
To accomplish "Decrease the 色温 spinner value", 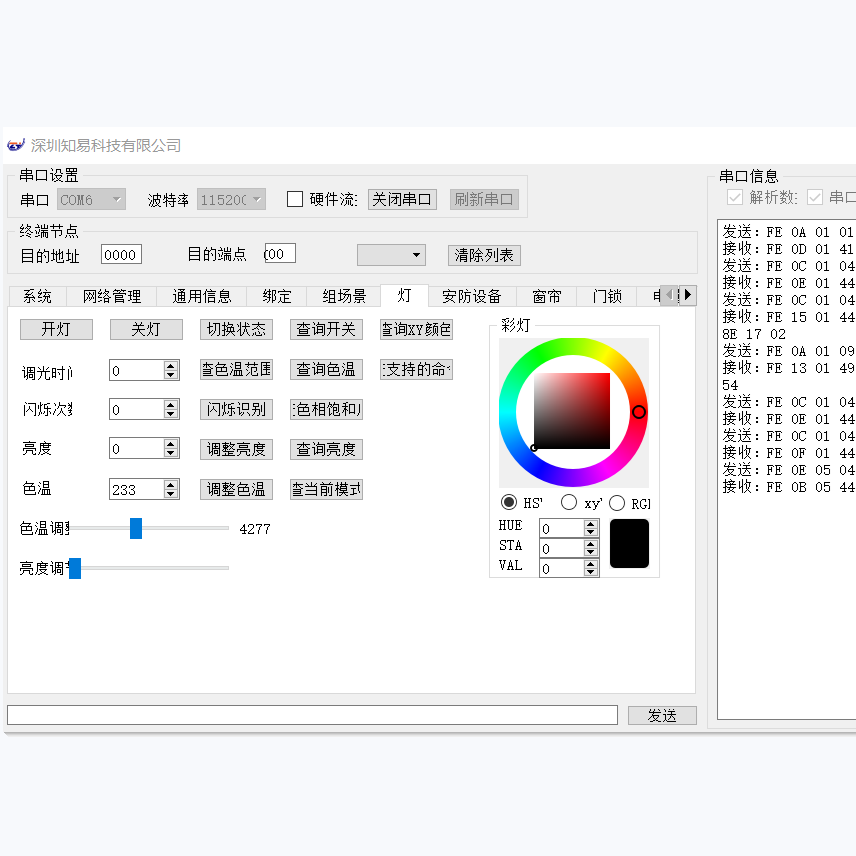I will pyautogui.click(x=171, y=494).
